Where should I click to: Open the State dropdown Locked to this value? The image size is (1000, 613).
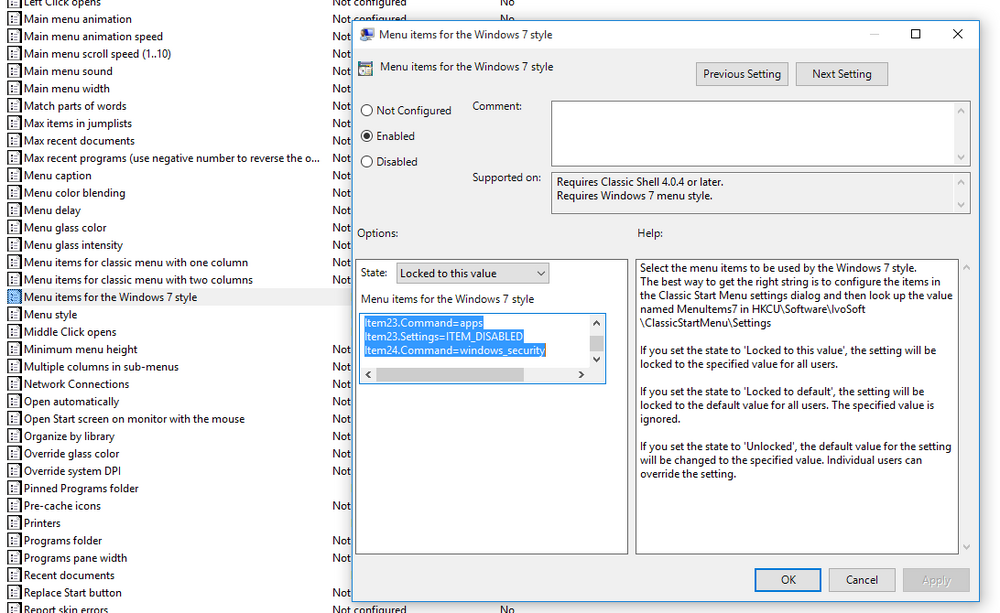(473, 274)
